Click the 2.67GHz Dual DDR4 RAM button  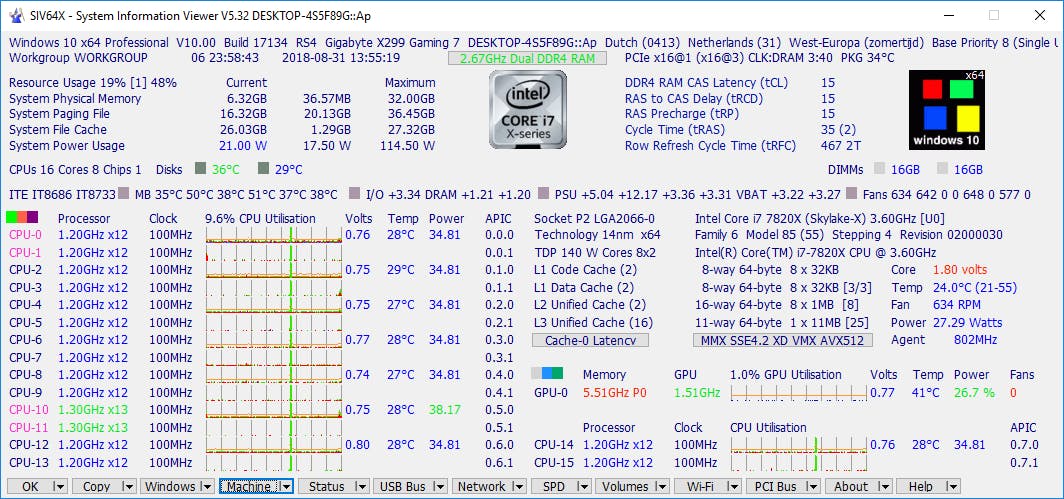click(527, 58)
